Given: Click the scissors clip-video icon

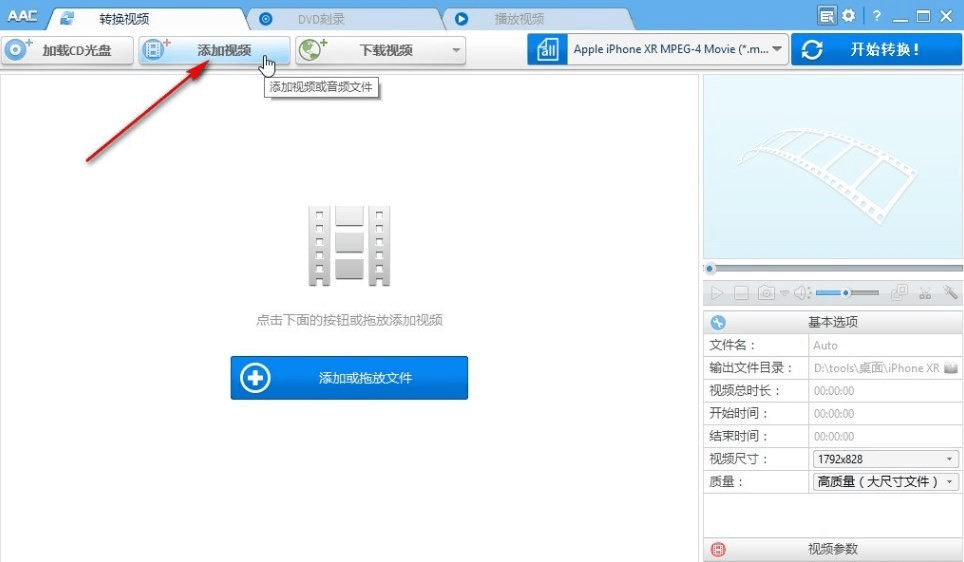Looking at the screenshot, I should point(925,293).
